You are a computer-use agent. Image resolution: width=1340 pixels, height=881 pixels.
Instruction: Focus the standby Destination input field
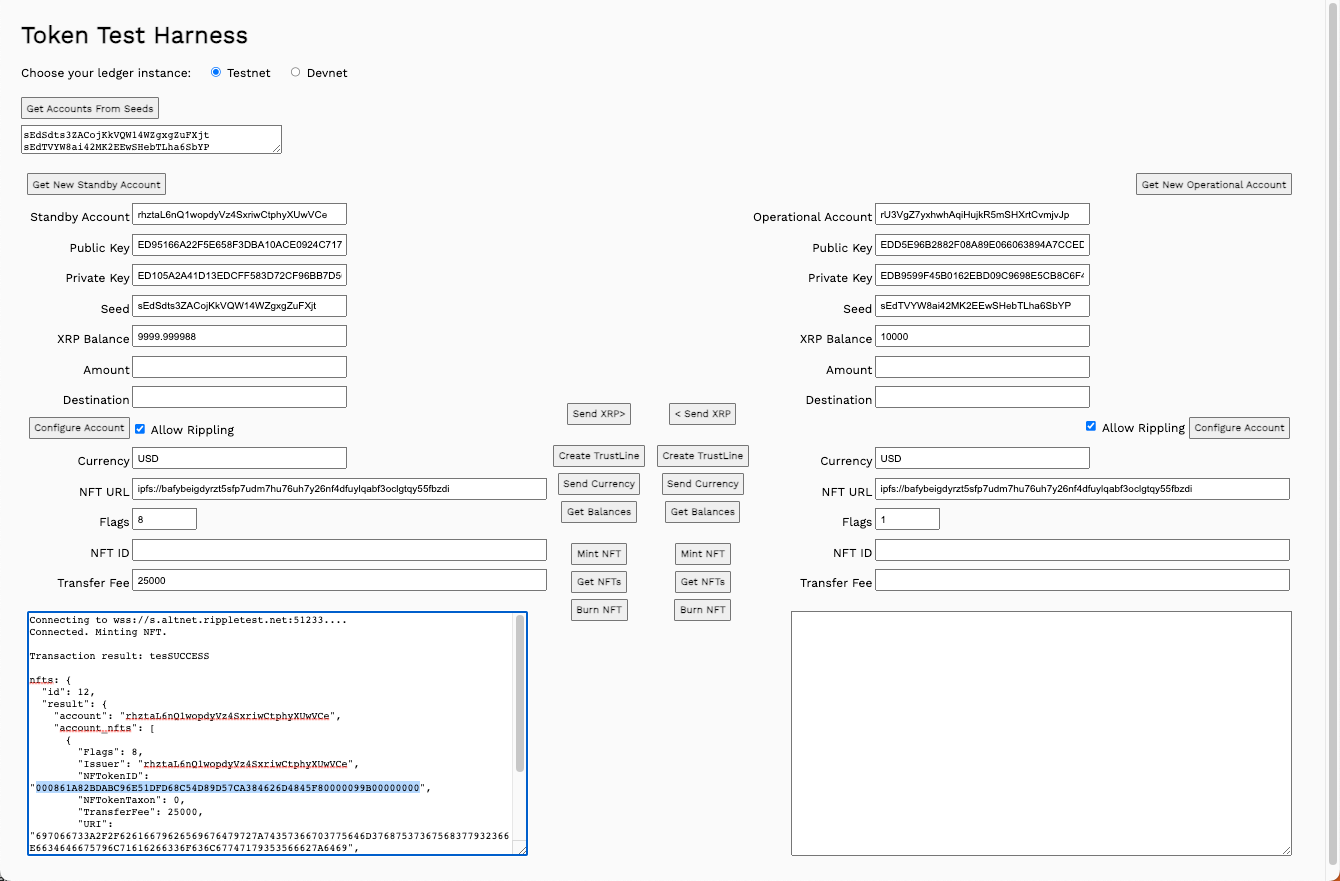[x=239, y=397]
